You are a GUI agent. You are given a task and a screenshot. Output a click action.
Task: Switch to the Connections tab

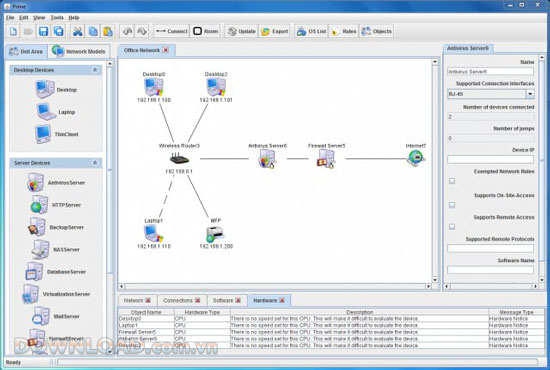182,301
